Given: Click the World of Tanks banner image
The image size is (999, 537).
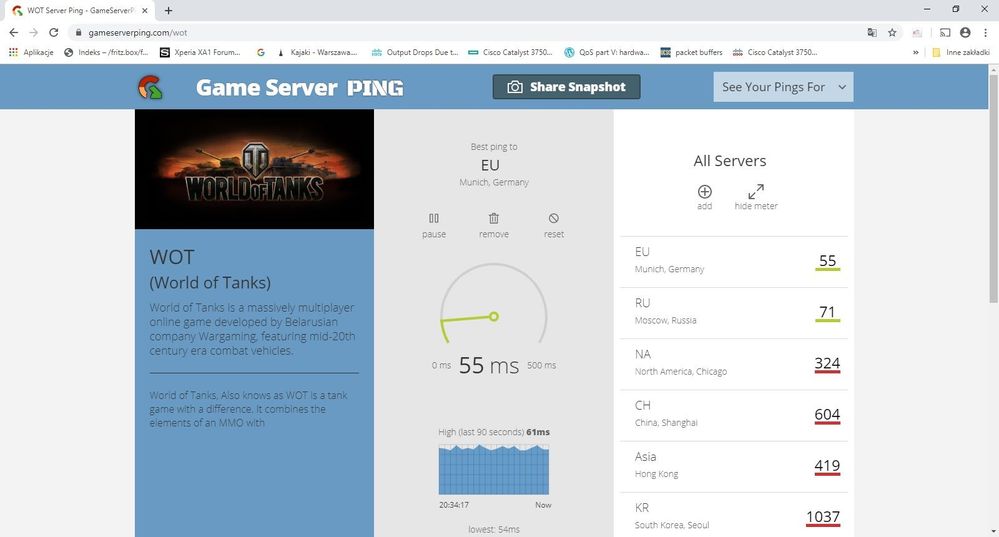Looking at the screenshot, I should [x=254, y=169].
